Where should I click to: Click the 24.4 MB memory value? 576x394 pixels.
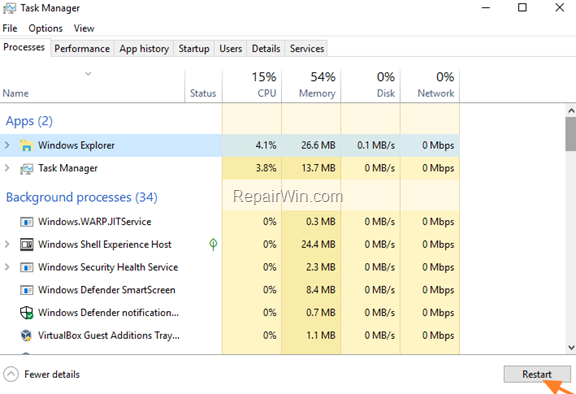(x=318, y=245)
